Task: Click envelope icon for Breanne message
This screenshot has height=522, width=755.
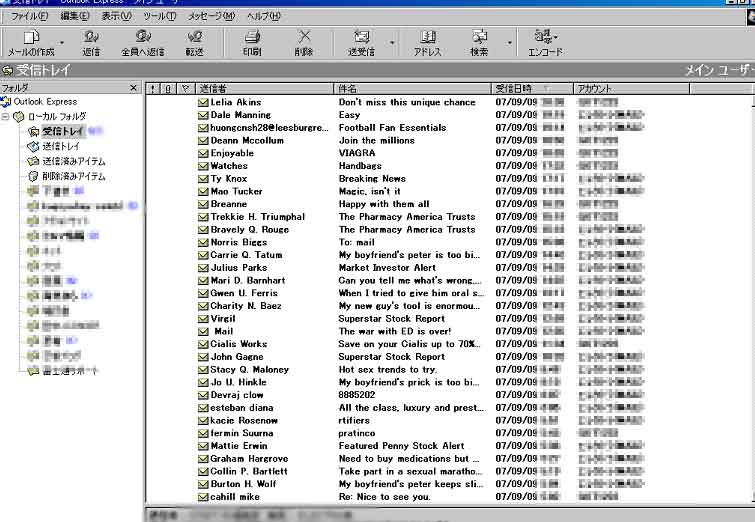Action: tap(203, 204)
